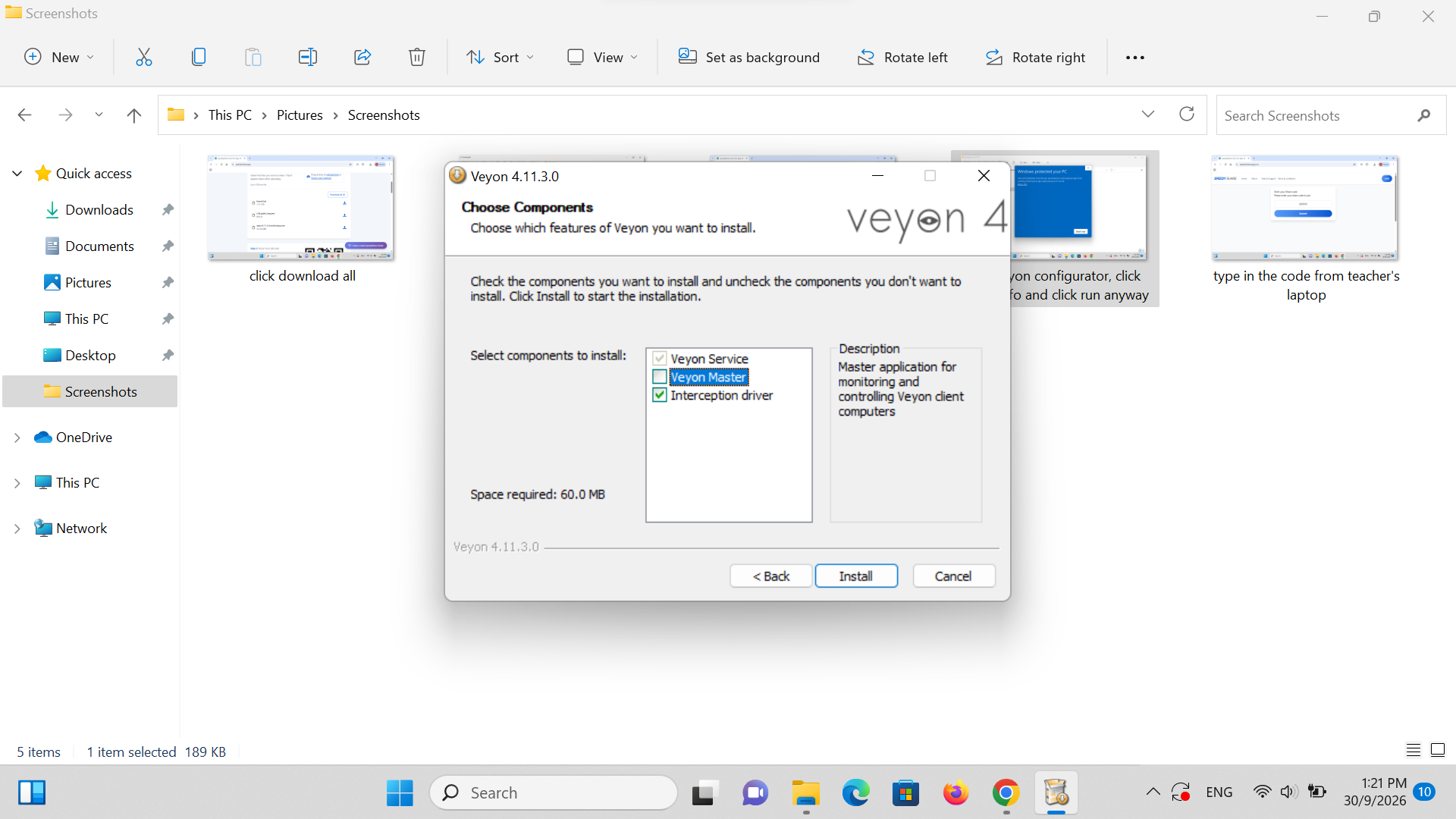Open the recent locations dropdown arrow

point(99,115)
